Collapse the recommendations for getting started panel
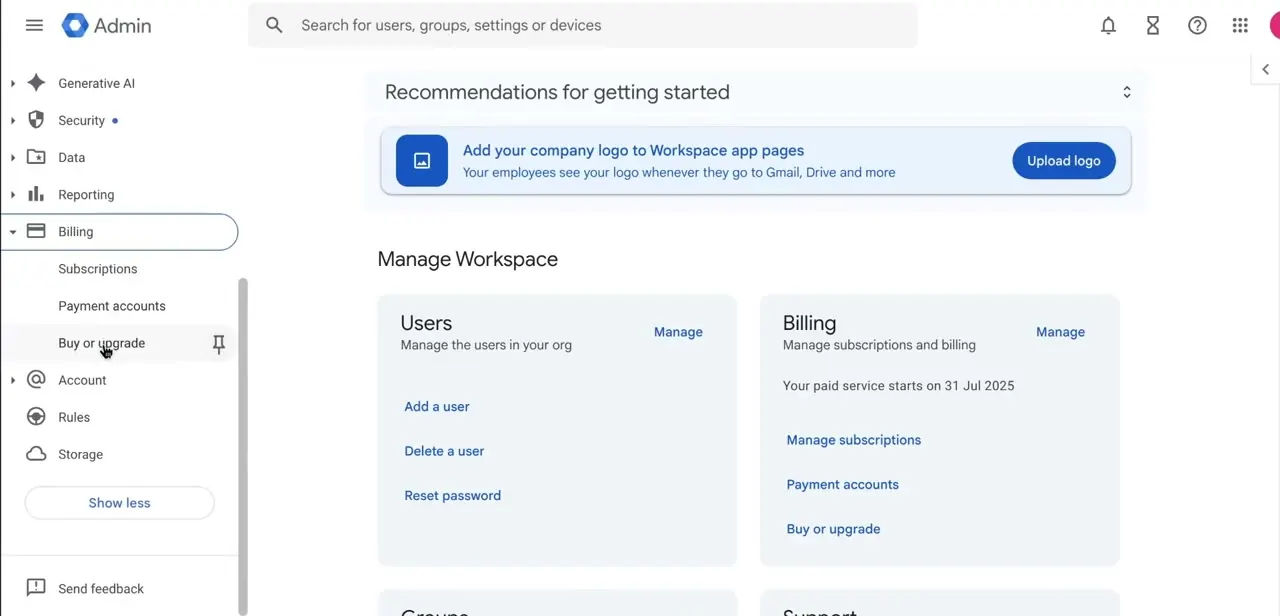The height and width of the screenshot is (616, 1280). (1127, 92)
